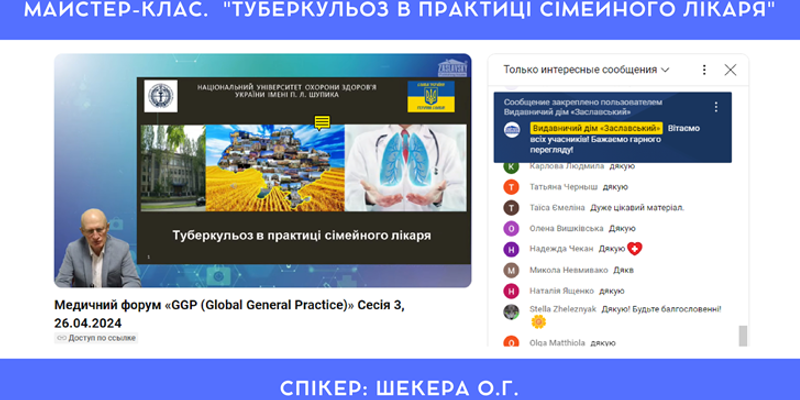Open the chat filter dropdown "Только интересные сообщения"
Screen dimensions: 800x400
coord(586,70)
